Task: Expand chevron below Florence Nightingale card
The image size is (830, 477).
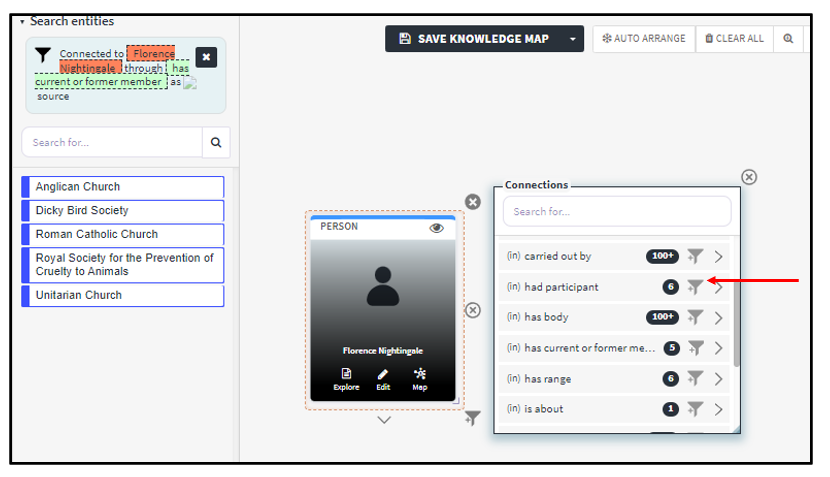Action: tap(384, 420)
